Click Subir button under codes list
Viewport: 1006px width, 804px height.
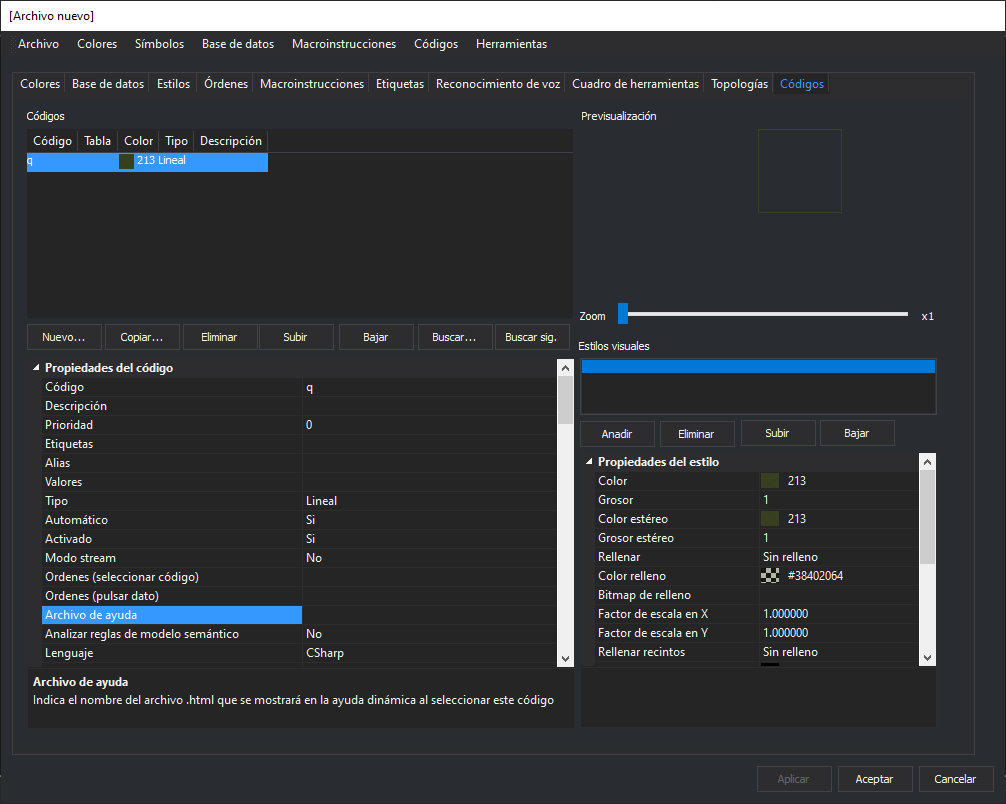click(x=295, y=337)
